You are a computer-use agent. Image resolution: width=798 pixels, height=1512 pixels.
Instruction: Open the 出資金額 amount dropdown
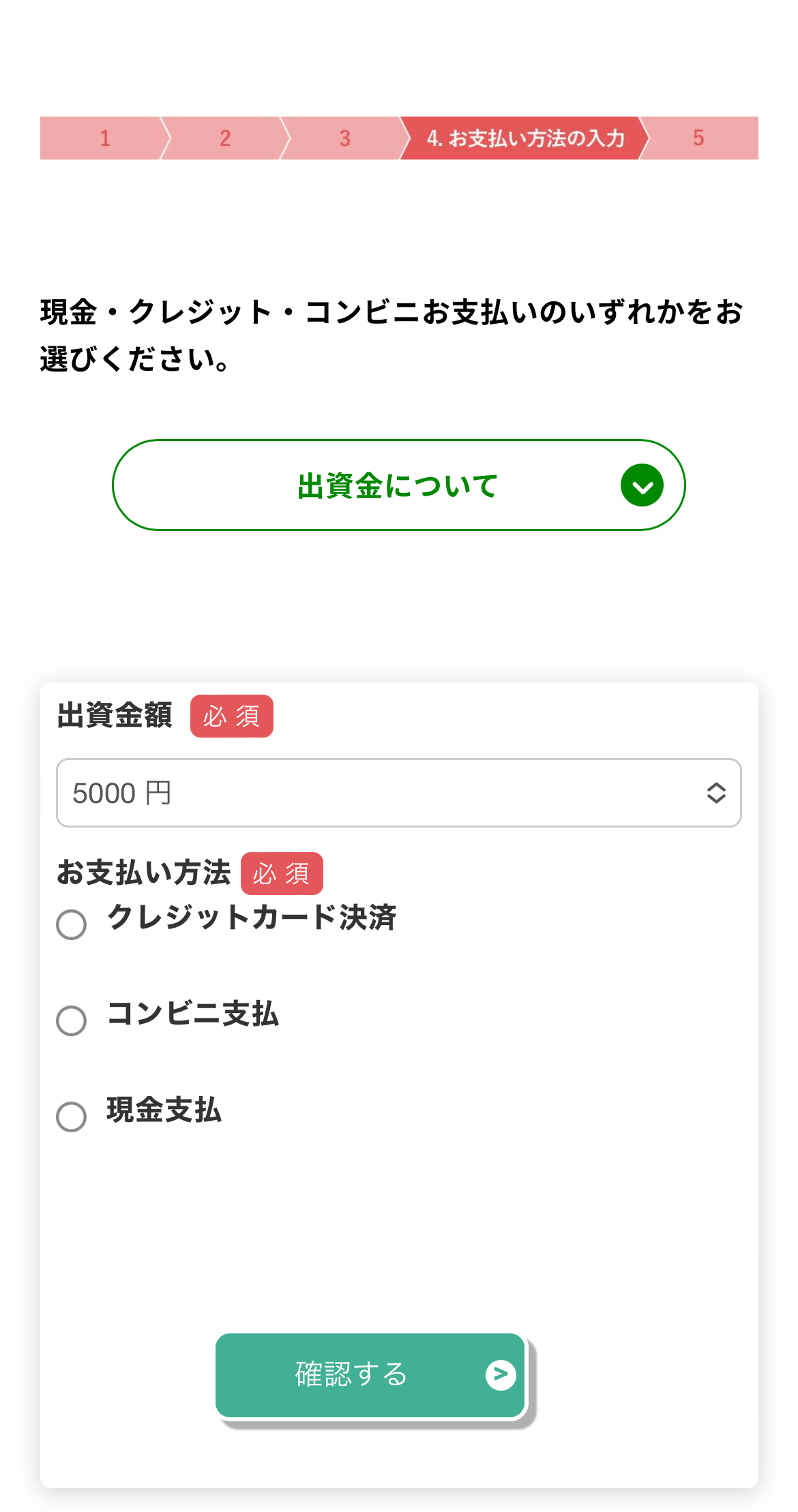tap(398, 793)
